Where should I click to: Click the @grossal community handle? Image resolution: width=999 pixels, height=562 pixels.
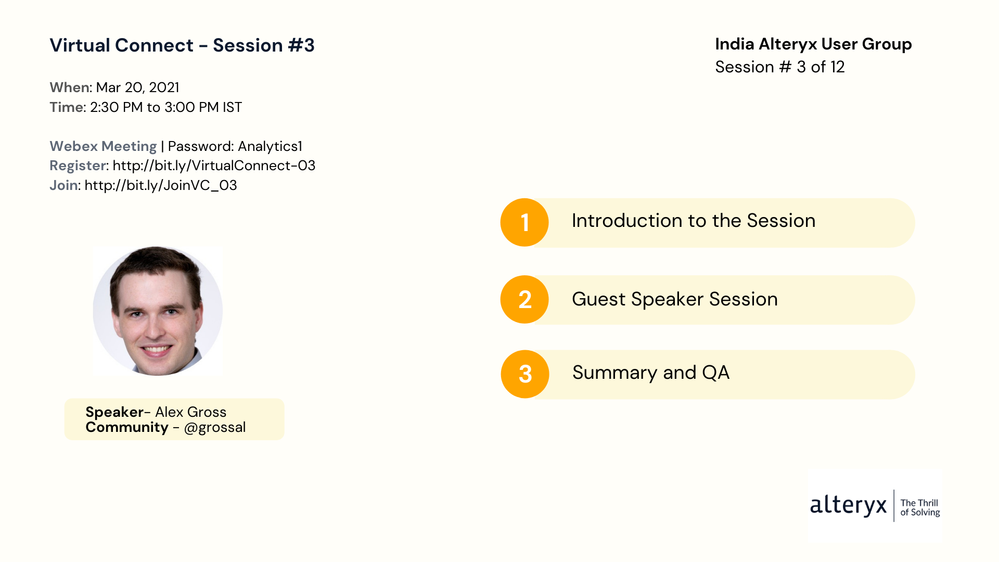pos(215,428)
